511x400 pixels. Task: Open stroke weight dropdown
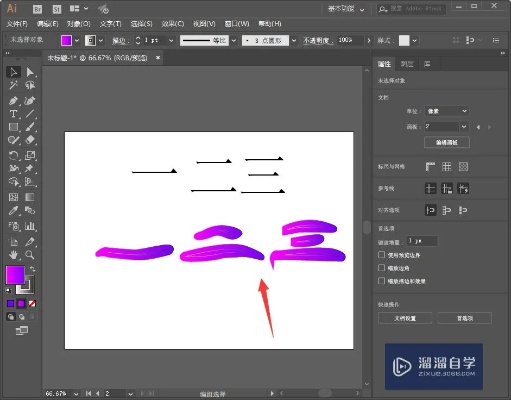[x=171, y=40]
